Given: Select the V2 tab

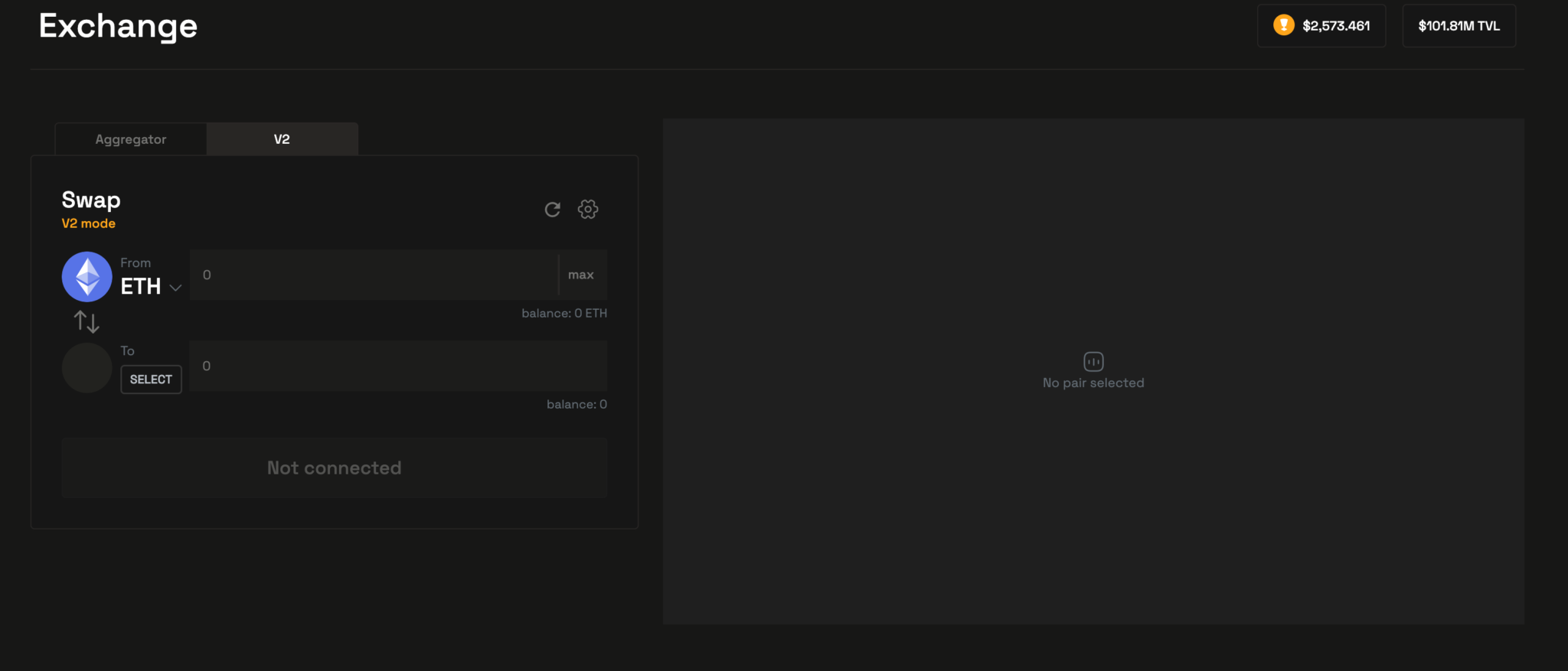Looking at the screenshot, I should click(282, 139).
